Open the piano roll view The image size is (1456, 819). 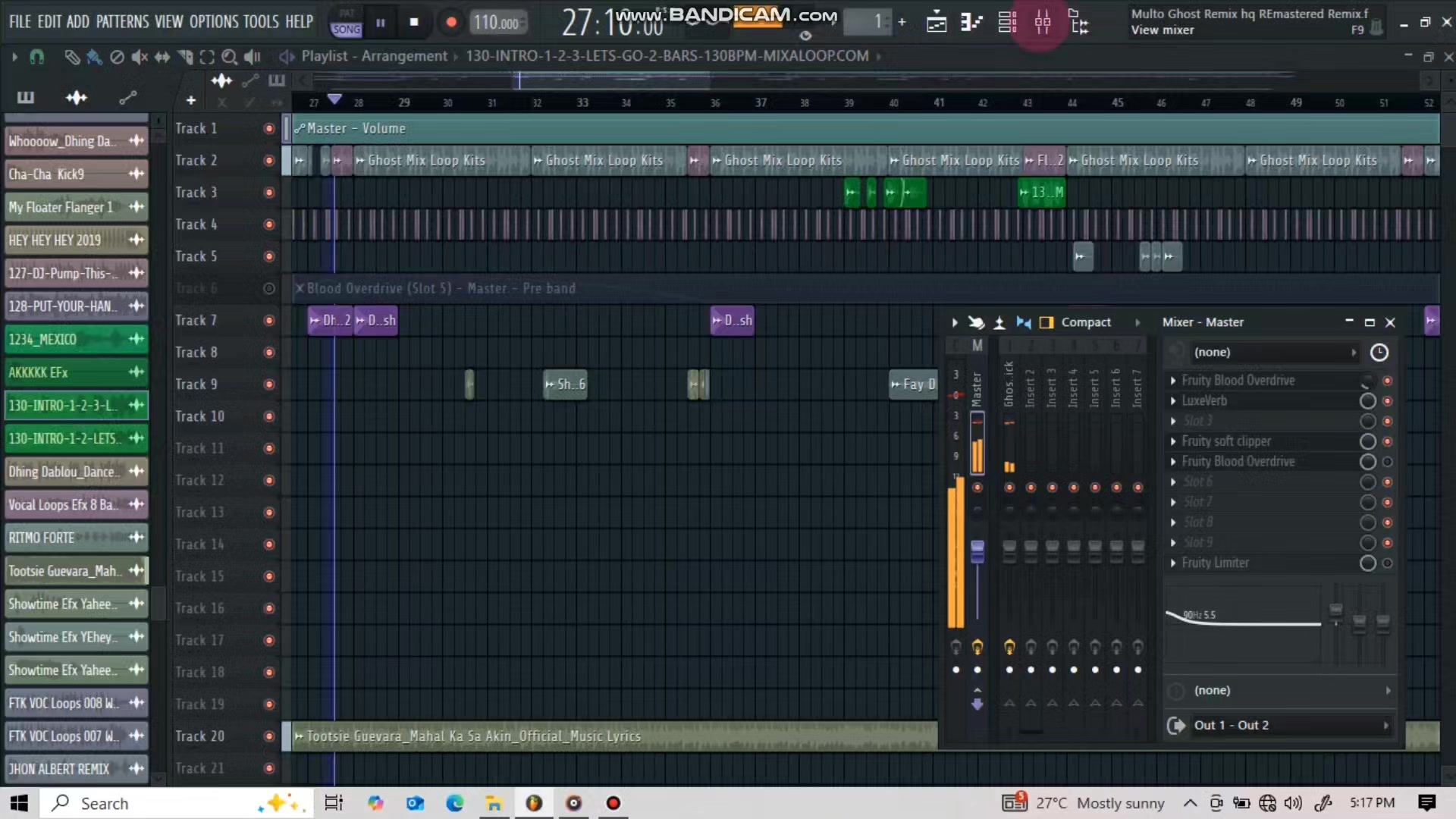[971, 23]
